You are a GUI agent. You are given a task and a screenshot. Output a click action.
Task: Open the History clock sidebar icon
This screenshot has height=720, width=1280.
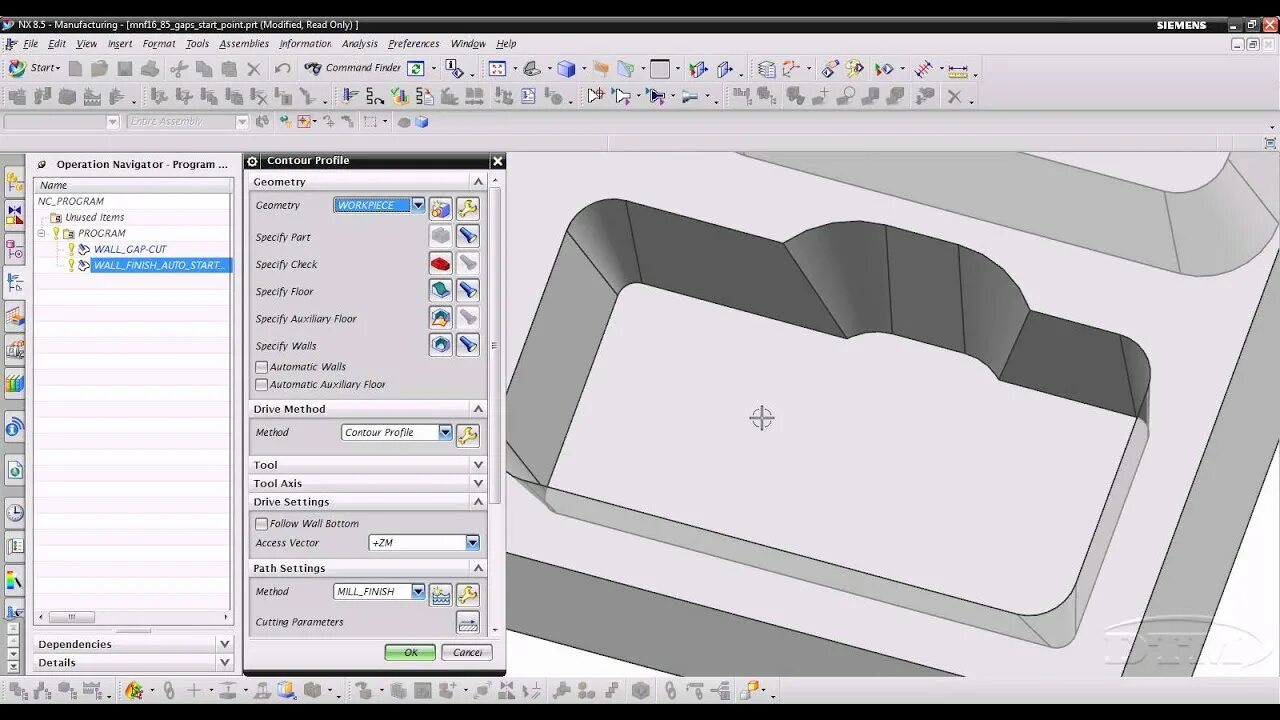15,513
